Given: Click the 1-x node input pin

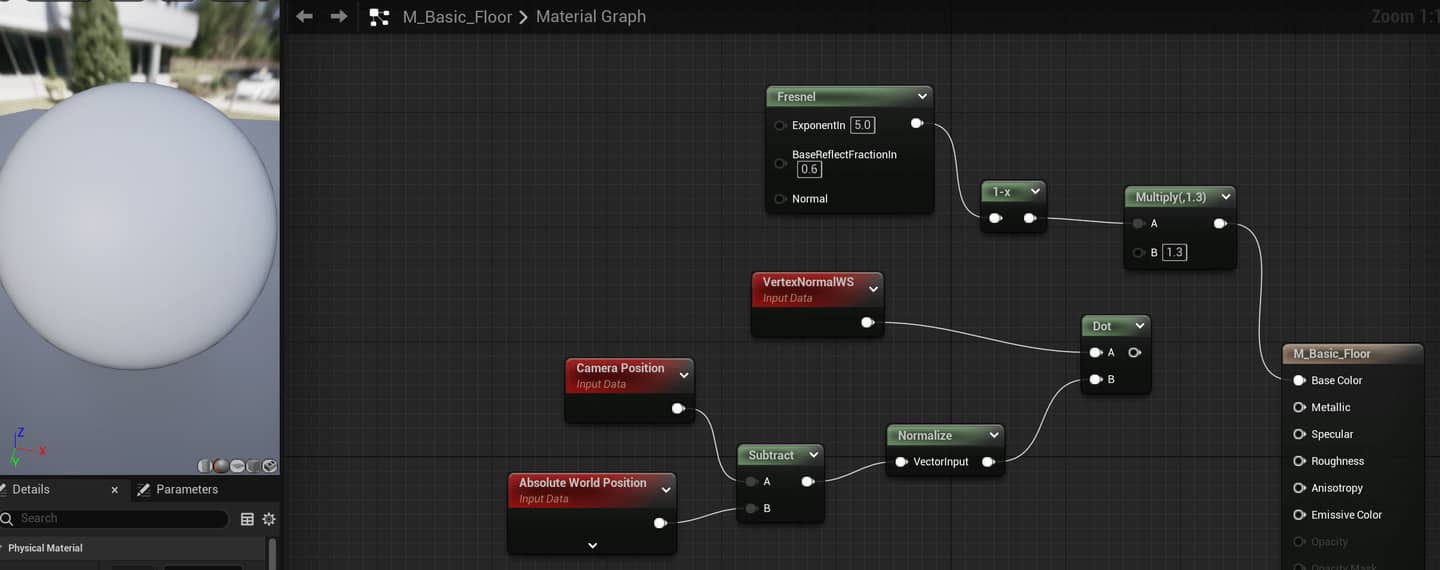Looking at the screenshot, I should [x=995, y=218].
